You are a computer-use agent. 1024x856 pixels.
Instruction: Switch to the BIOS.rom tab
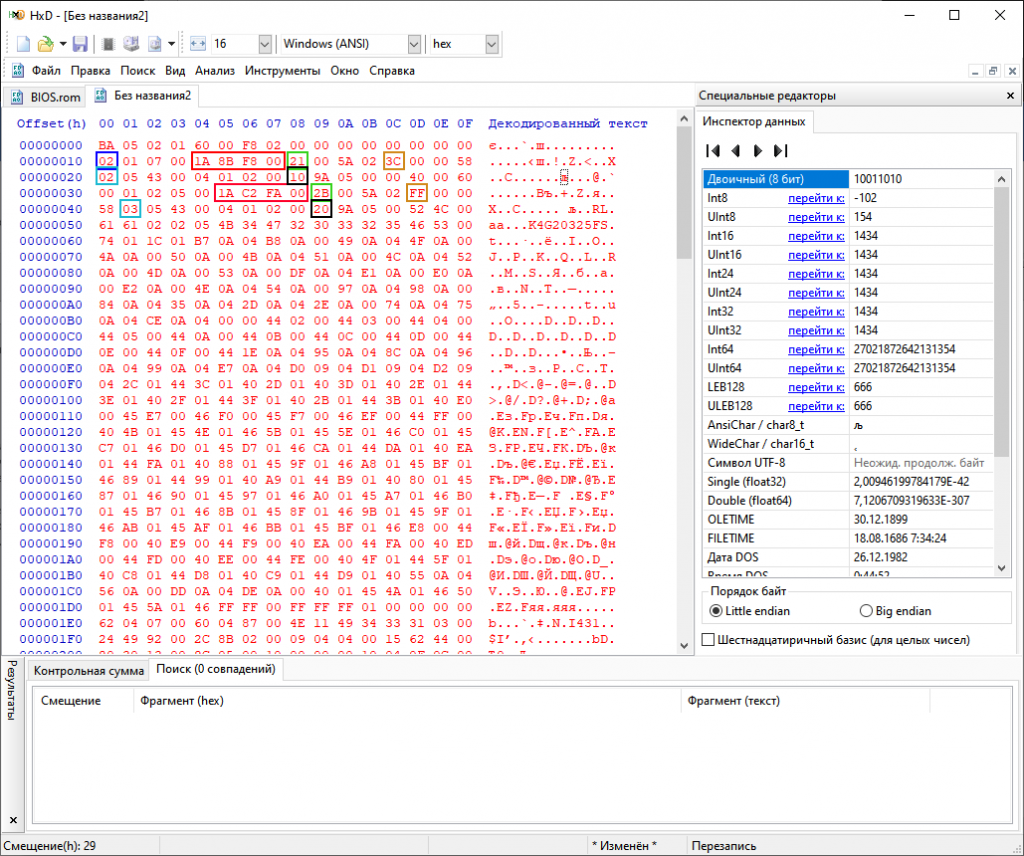pos(46,97)
